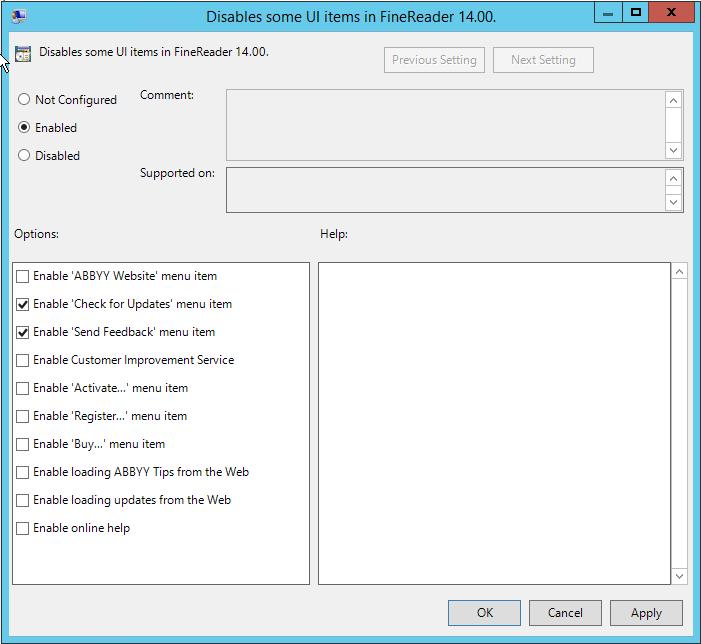Click the Apply button
The height and width of the screenshot is (644, 701).
[x=646, y=613]
